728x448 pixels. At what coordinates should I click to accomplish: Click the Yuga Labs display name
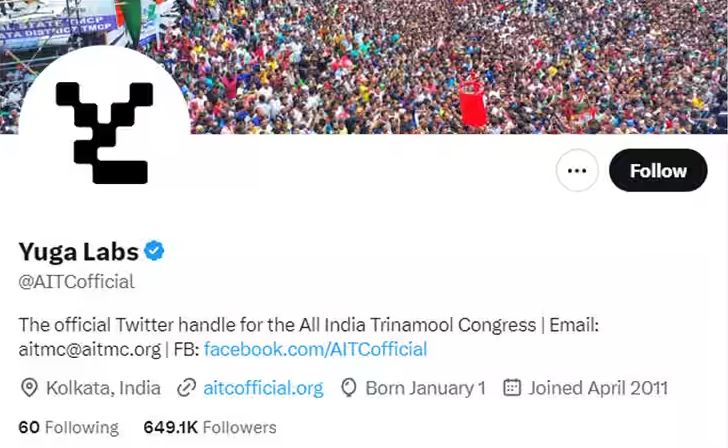coord(78,251)
